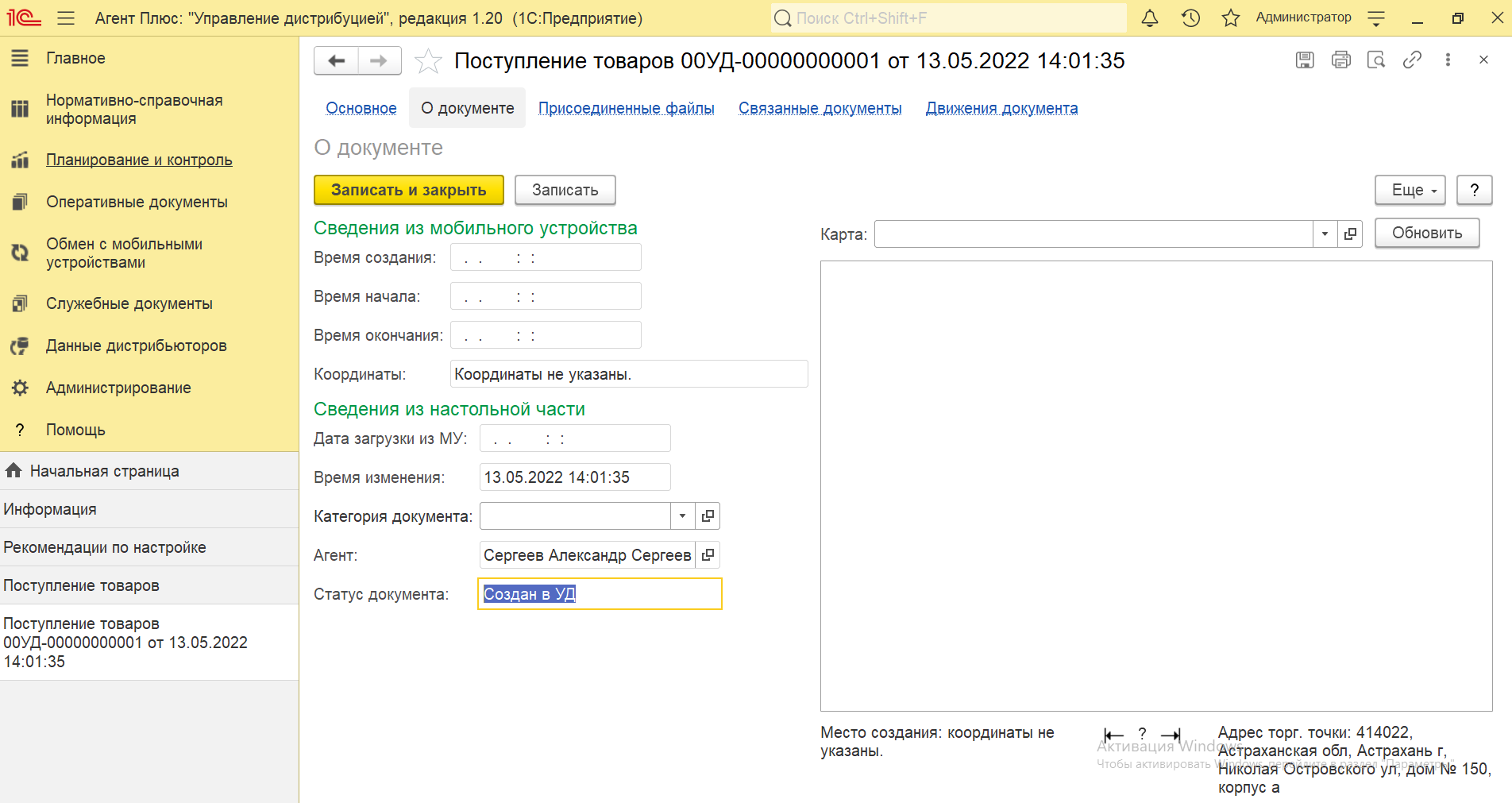The image size is (1512, 803).
Task: Click the Время создания field
Action: (546, 257)
